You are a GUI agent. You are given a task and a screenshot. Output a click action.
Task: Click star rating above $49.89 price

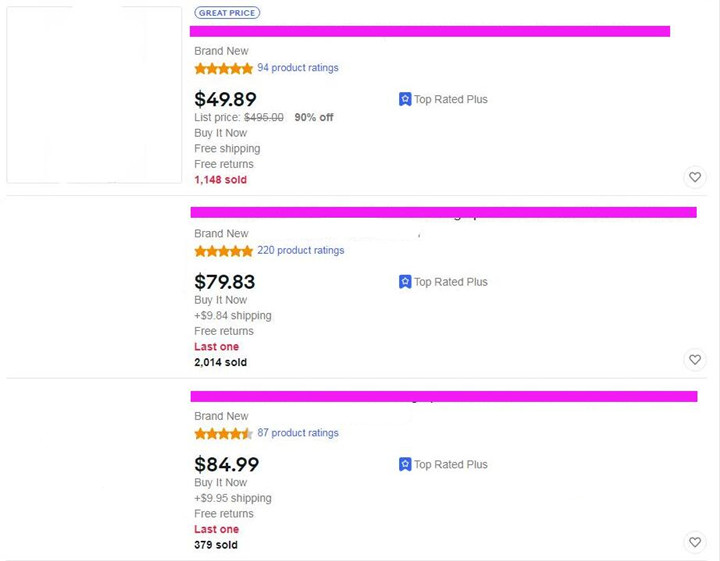[x=224, y=68]
